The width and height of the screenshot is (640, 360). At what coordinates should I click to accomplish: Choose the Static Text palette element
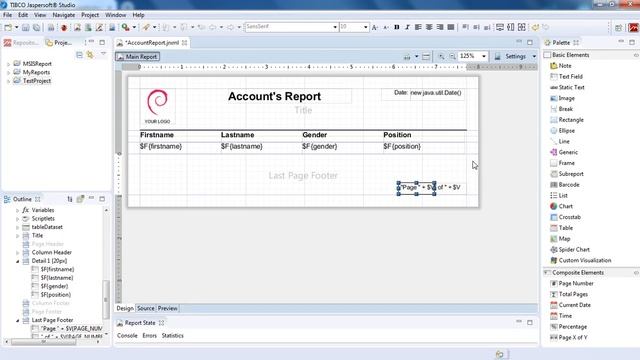pos(567,87)
